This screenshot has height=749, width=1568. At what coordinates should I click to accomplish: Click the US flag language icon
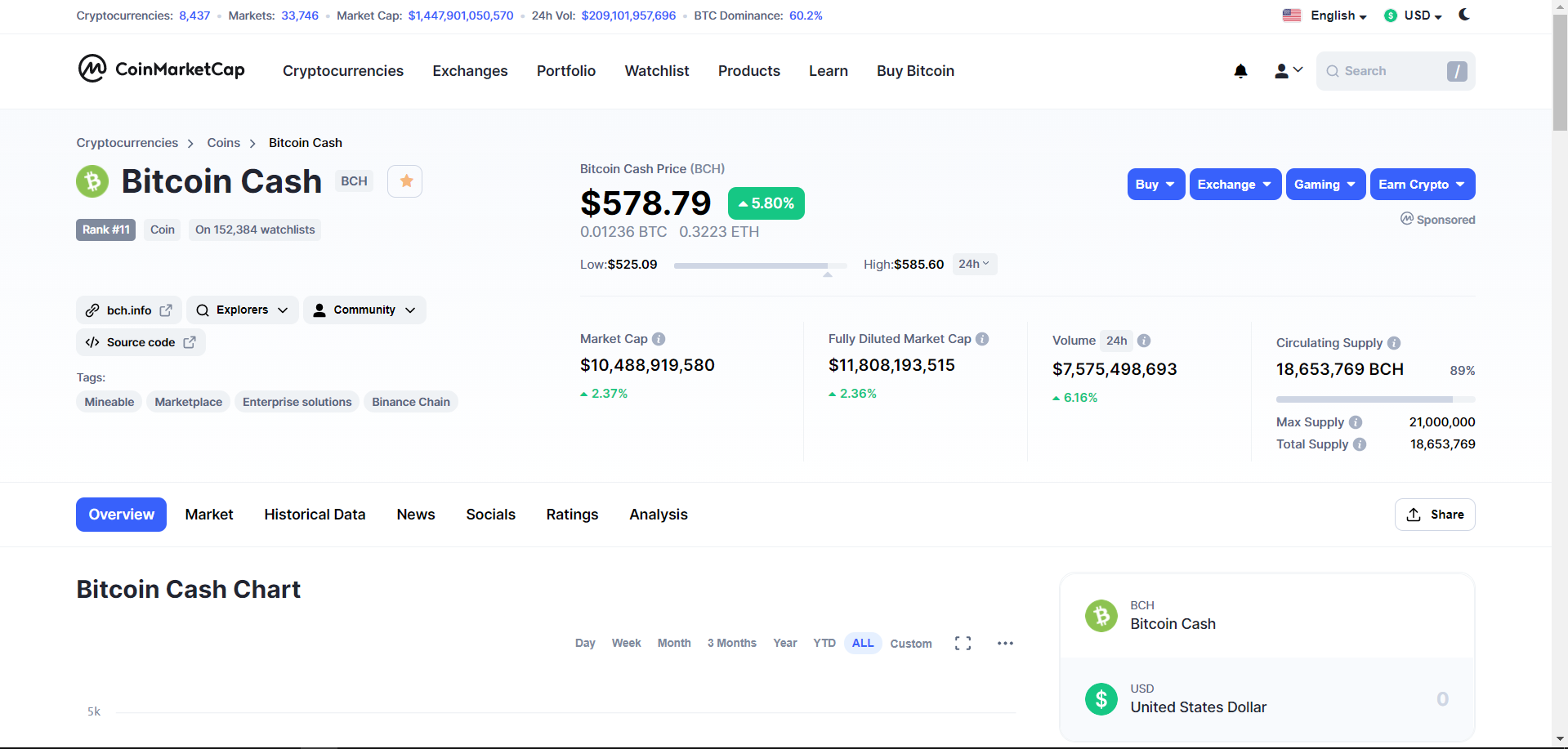tap(1292, 16)
